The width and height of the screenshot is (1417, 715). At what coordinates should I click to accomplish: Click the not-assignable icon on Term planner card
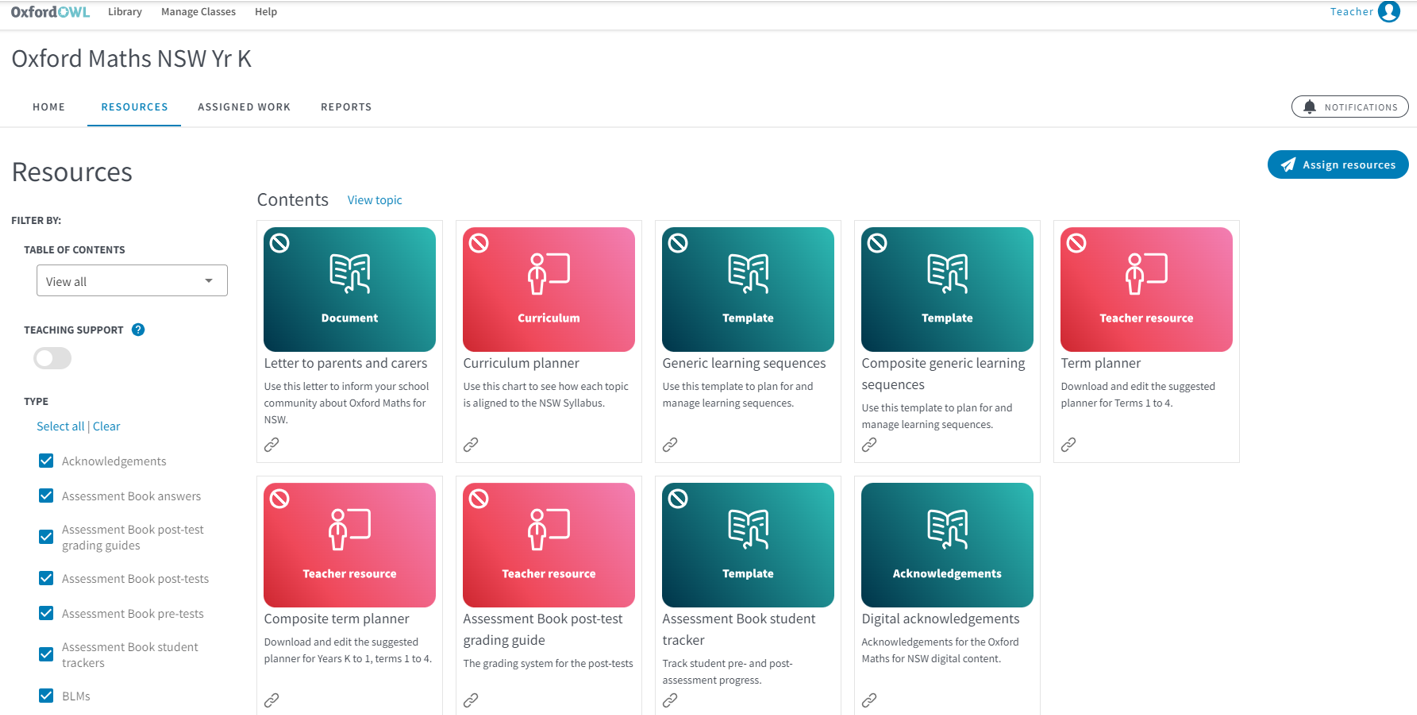pyautogui.click(x=1076, y=243)
